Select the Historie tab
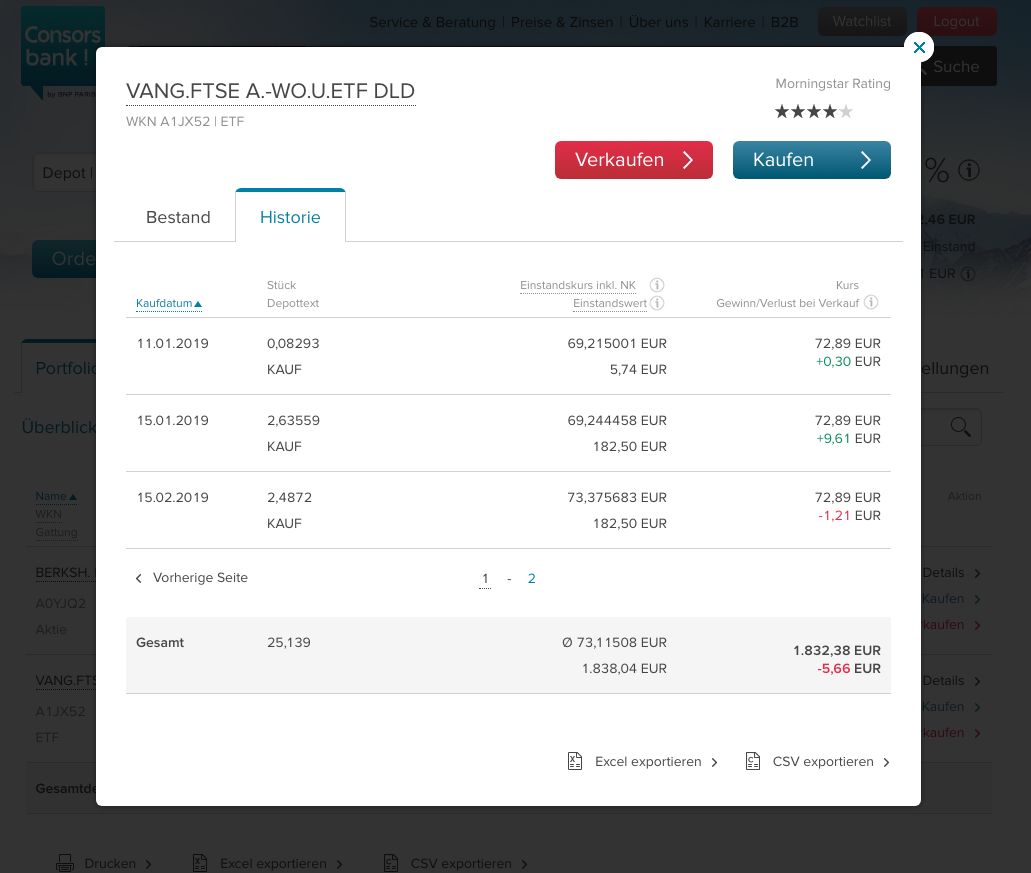Screen dimensions: 1031x873 pos(290,217)
